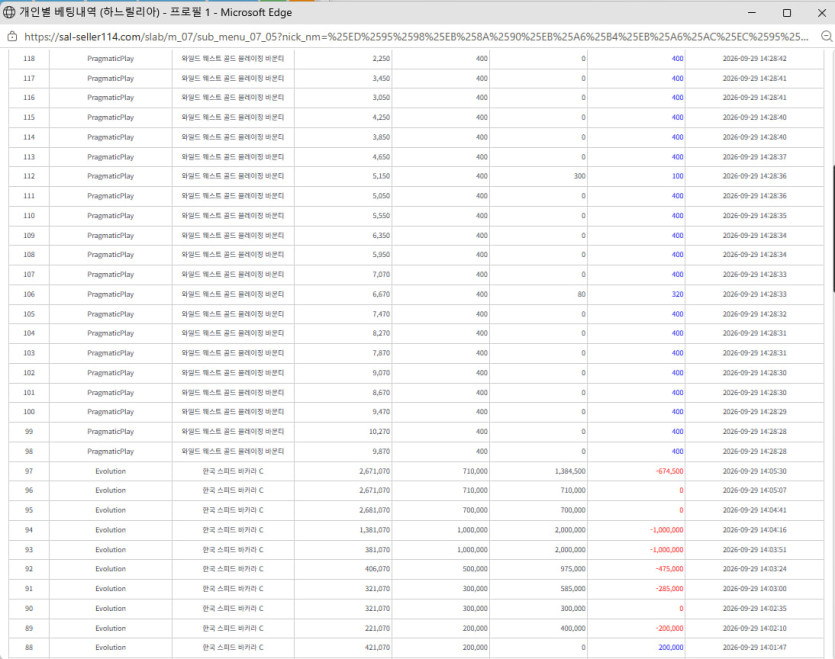The image size is (835, 659).
Task: Click balance 5,150 in row 112
Action: click(x=381, y=176)
